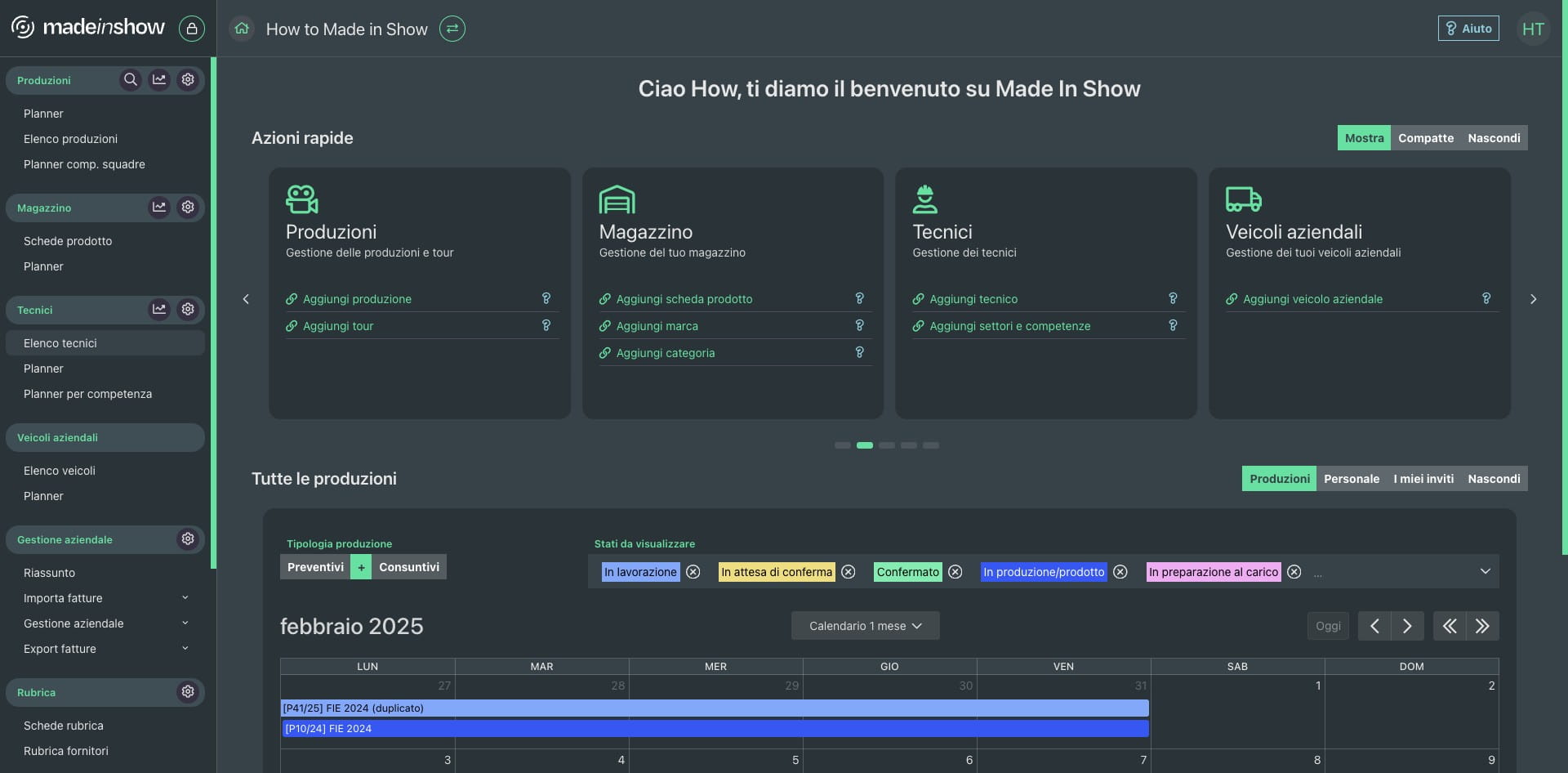The image size is (1568, 773).
Task: Open the Magazzino settings gear
Action: tap(188, 208)
